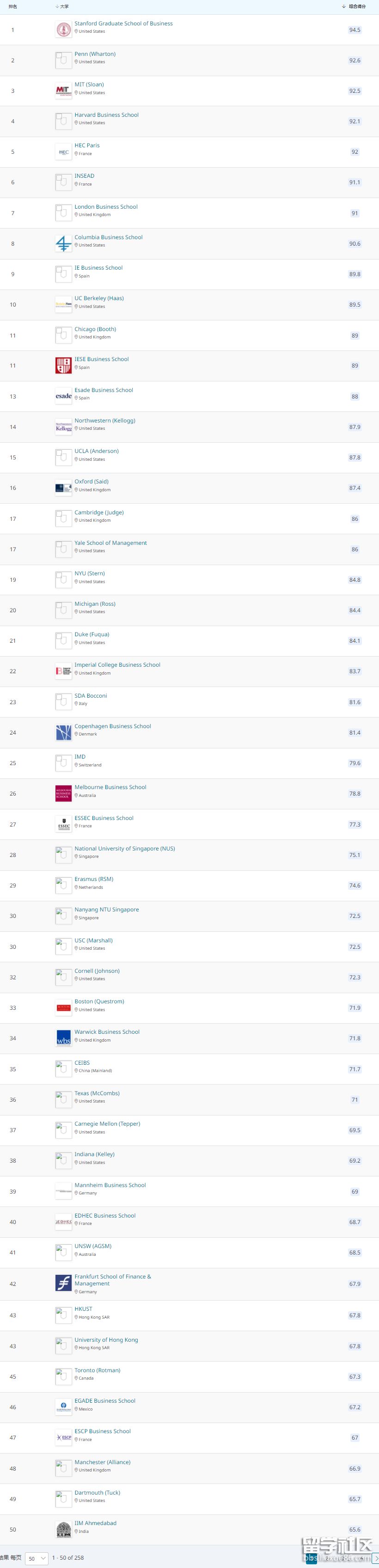Click the Warwick Business School wbs logo
The height and width of the screenshot is (1568, 379).
(x=63, y=1038)
